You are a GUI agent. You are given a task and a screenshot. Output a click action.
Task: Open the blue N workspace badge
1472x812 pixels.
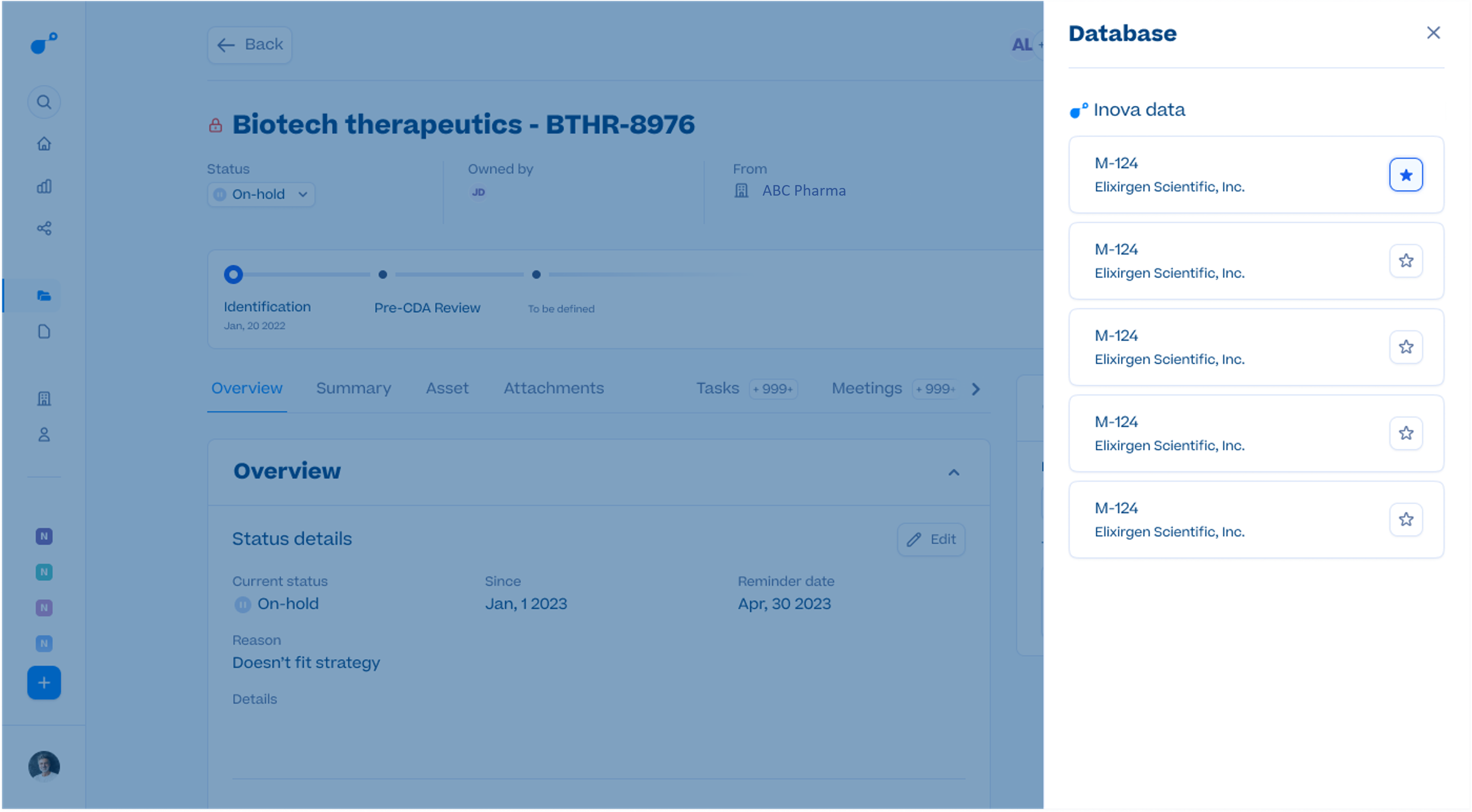(44, 644)
